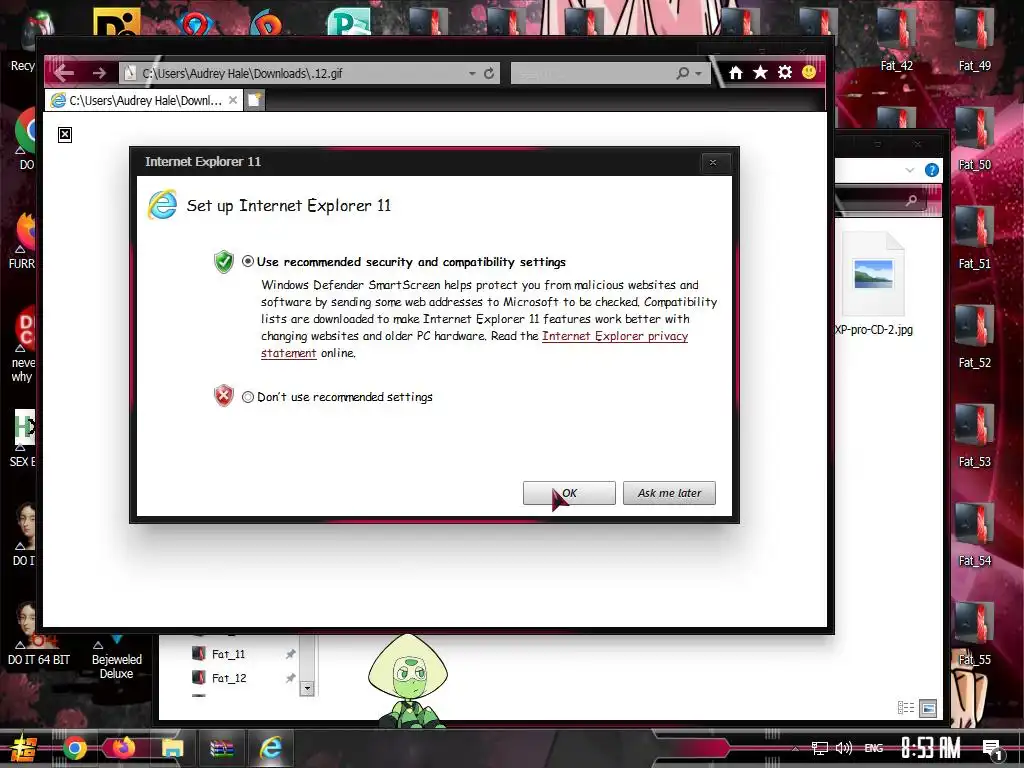Expand the search provider dropdown arrow
Image resolution: width=1024 pixels, height=768 pixels.
coord(698,74)
